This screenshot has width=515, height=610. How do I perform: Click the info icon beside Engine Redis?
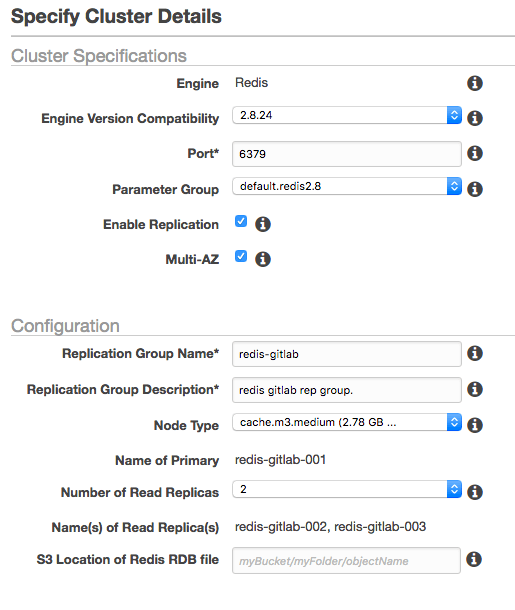(x=475, y=83)
